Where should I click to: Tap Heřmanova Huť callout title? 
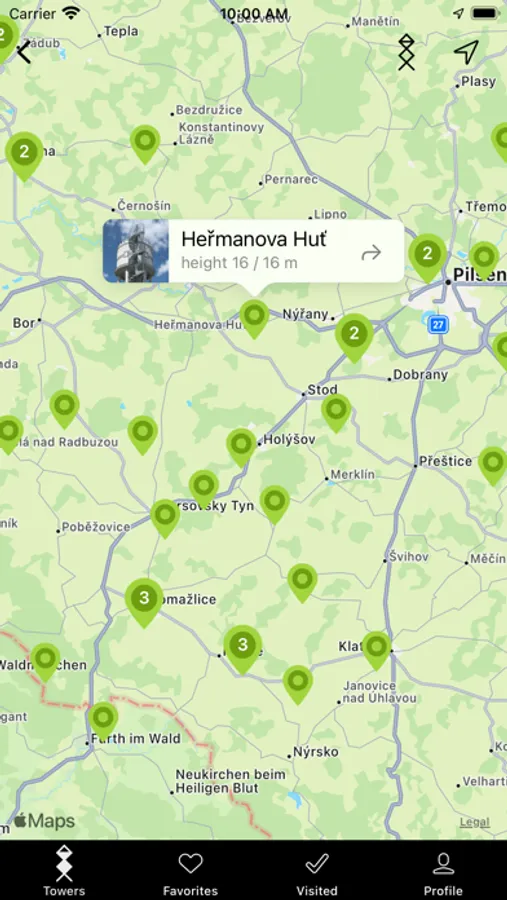(x=254, y=239)
